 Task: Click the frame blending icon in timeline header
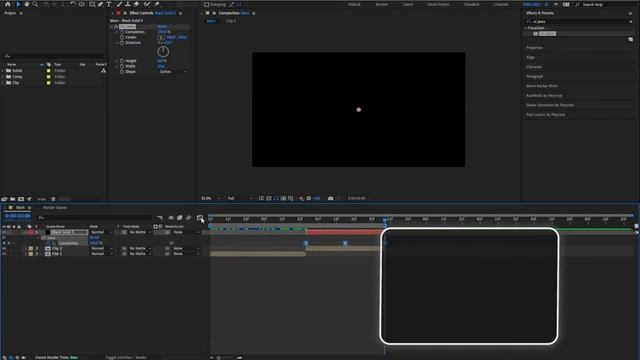pyautogui.click(x=180, y=218)
